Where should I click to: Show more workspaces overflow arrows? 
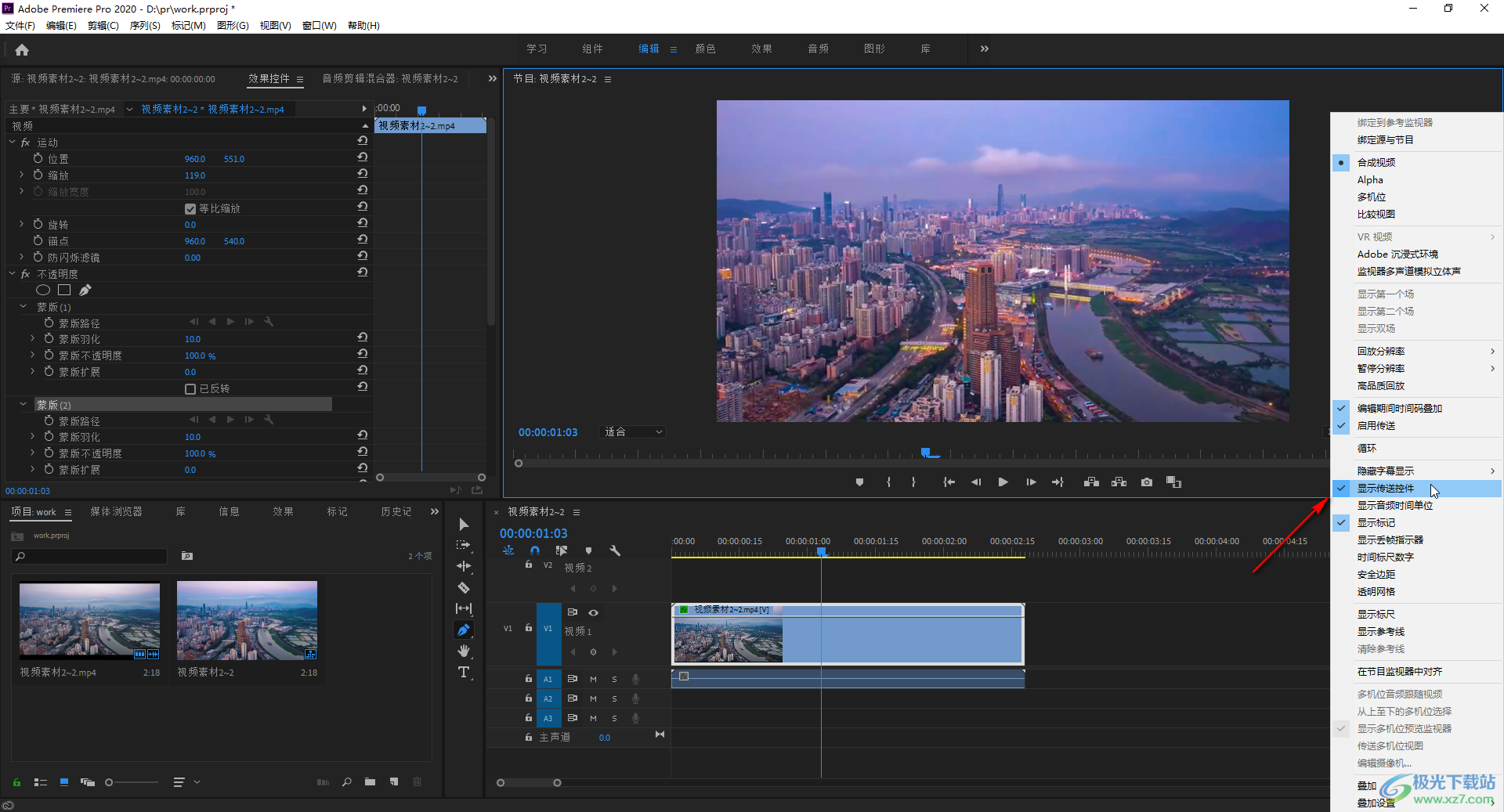coord(984,49)
